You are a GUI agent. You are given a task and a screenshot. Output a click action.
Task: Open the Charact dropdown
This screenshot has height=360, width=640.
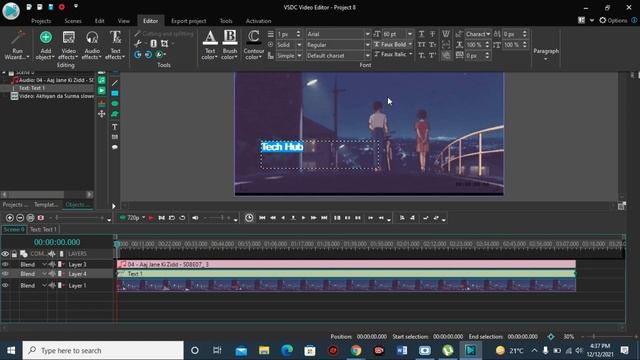[478, 34]
